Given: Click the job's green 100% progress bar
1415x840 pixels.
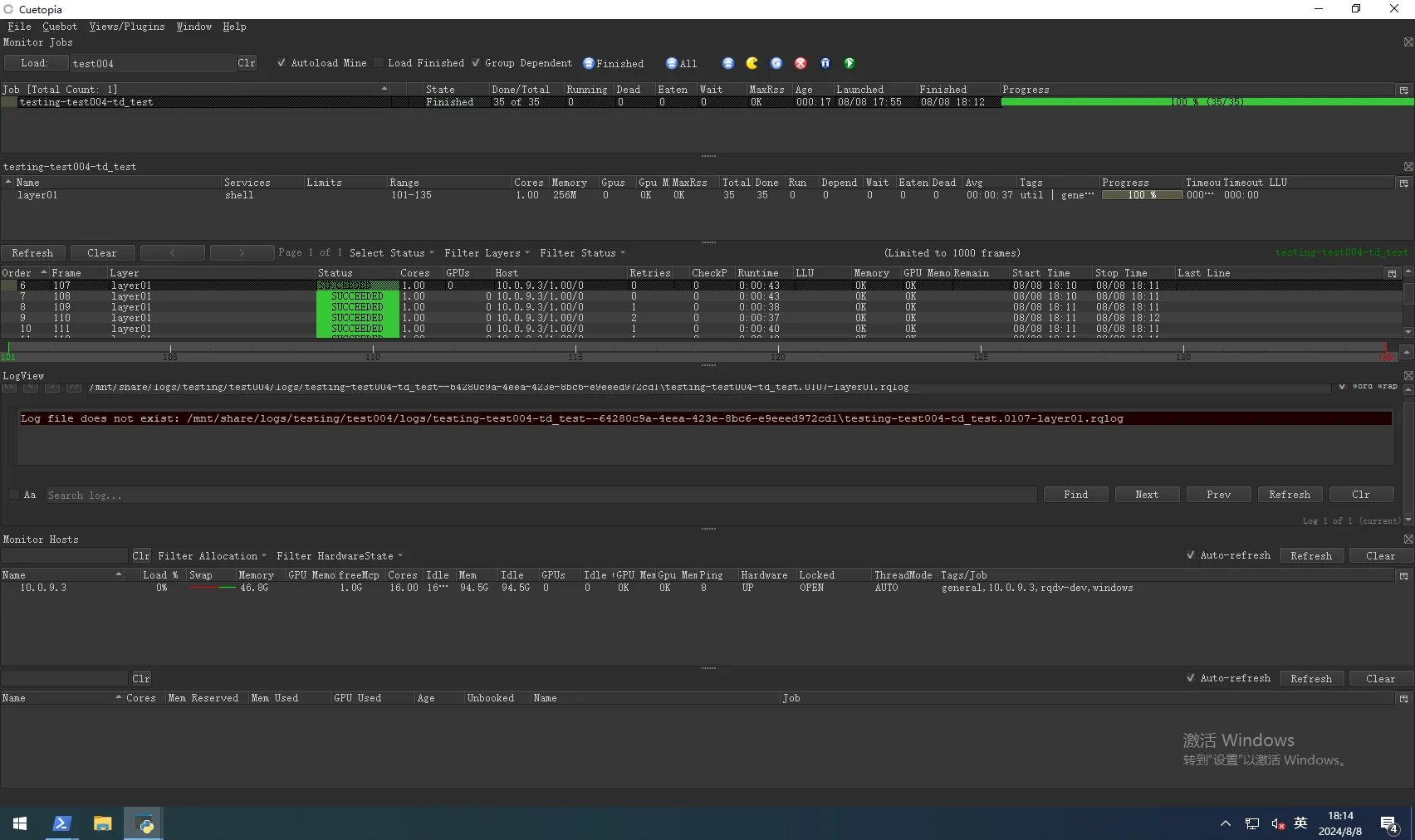Looking at the screenshot, I should (x=1207, y=102).
